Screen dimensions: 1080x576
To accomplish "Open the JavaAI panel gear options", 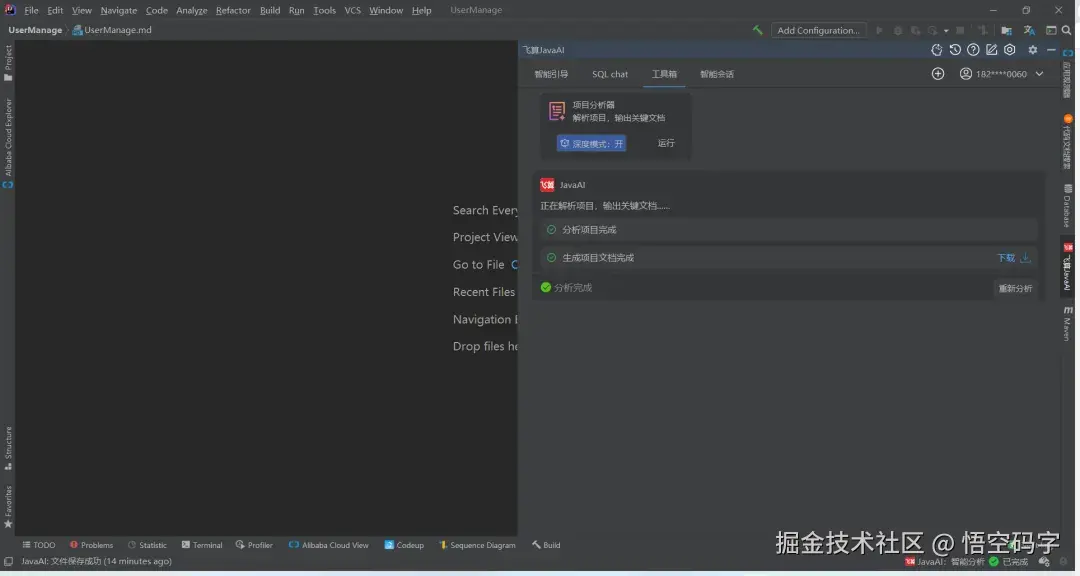I will pyautogui.click(x=1032, y=50).
